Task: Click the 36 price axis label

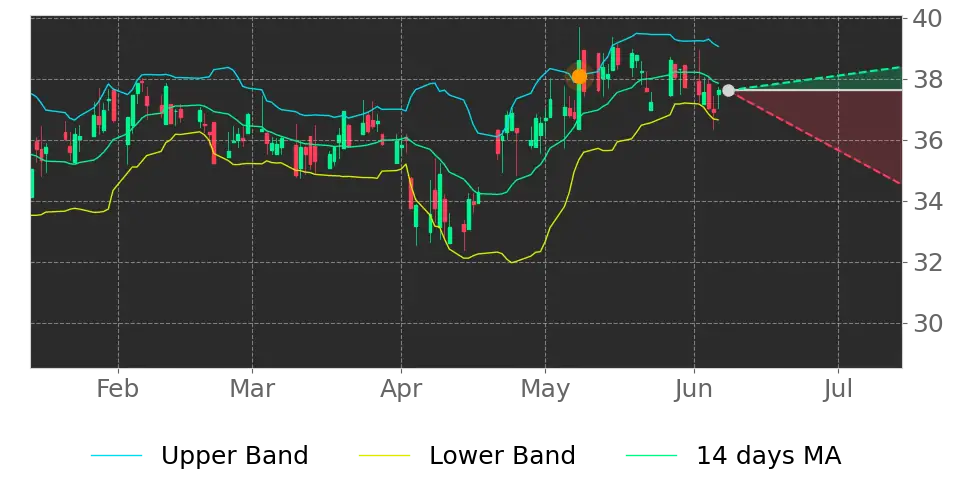Action: click(x=927, y=141)
